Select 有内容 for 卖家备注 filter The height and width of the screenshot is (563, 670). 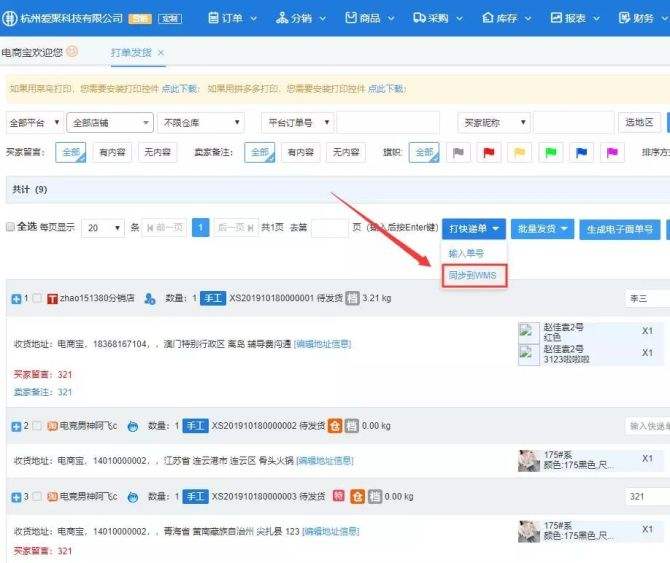(x=301, y=152)
